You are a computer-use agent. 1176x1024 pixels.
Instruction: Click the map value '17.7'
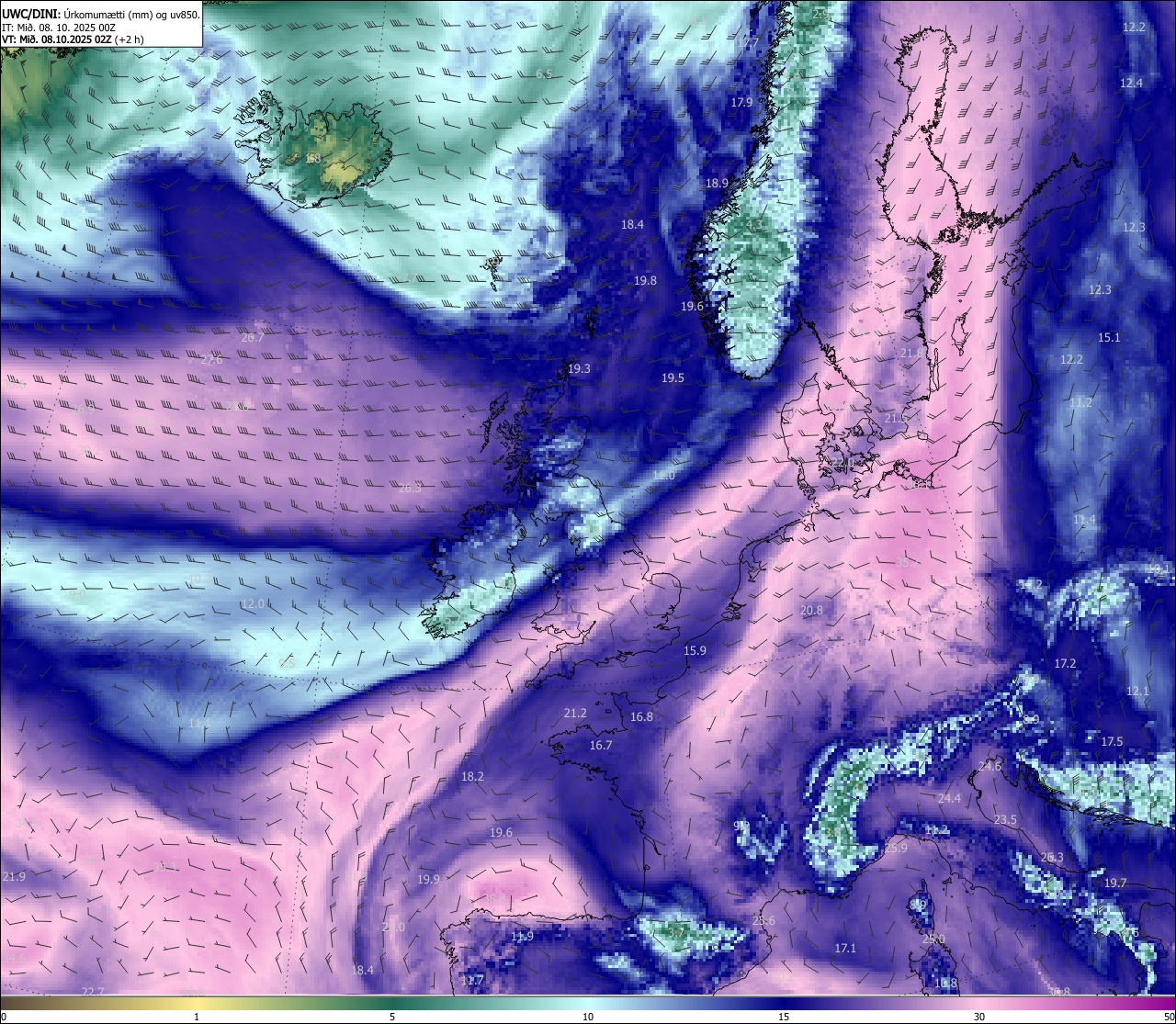[x=748, y=44]
